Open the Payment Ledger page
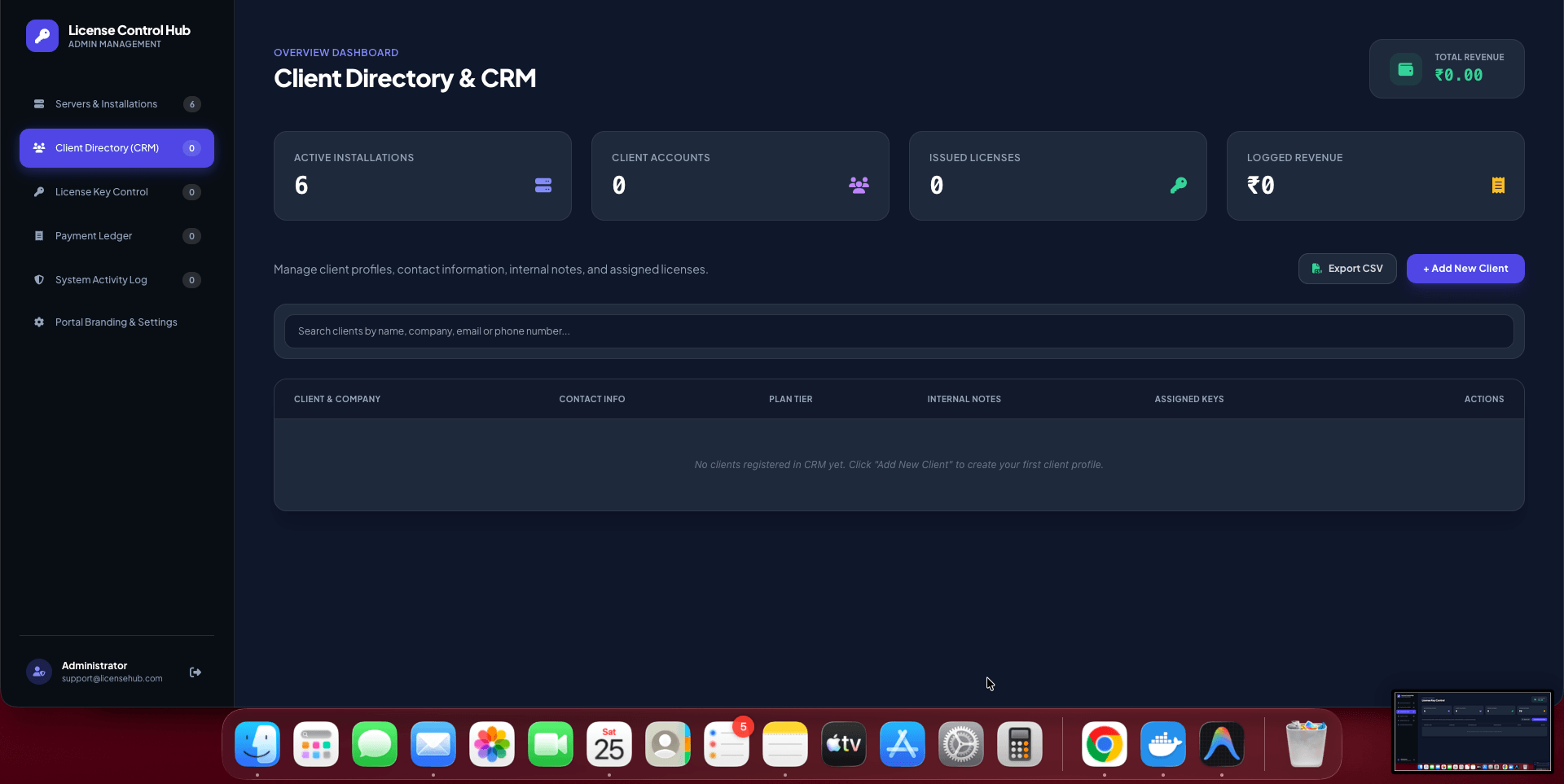The image size is (1564, 784). coord(116,236)
